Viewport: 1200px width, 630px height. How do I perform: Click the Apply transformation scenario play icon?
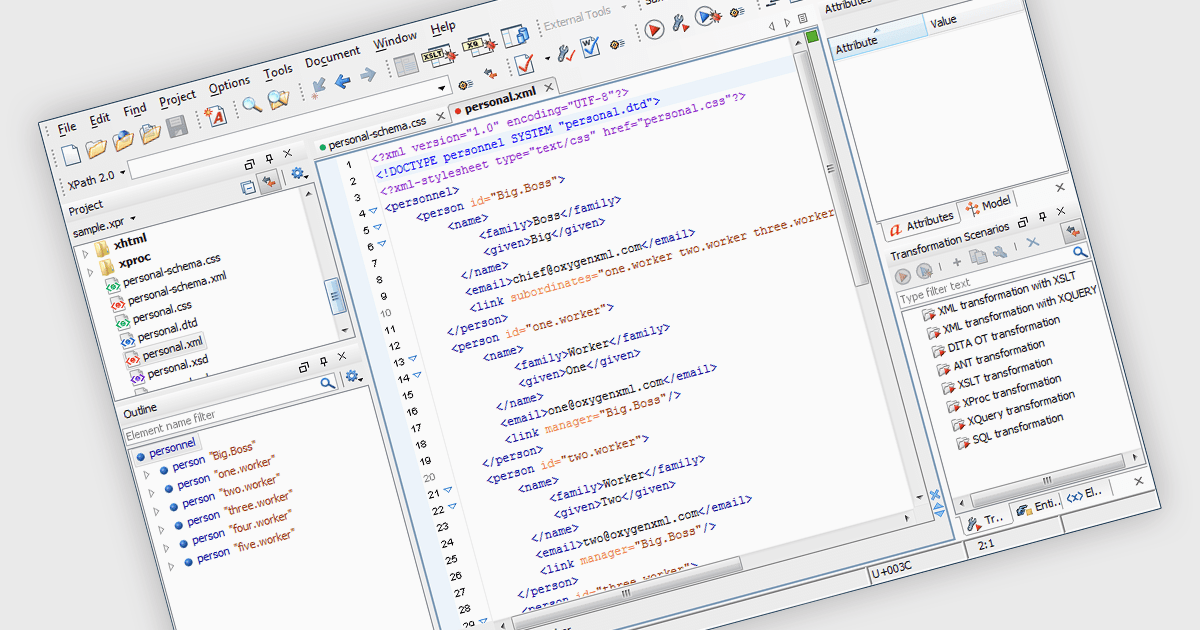654,30
